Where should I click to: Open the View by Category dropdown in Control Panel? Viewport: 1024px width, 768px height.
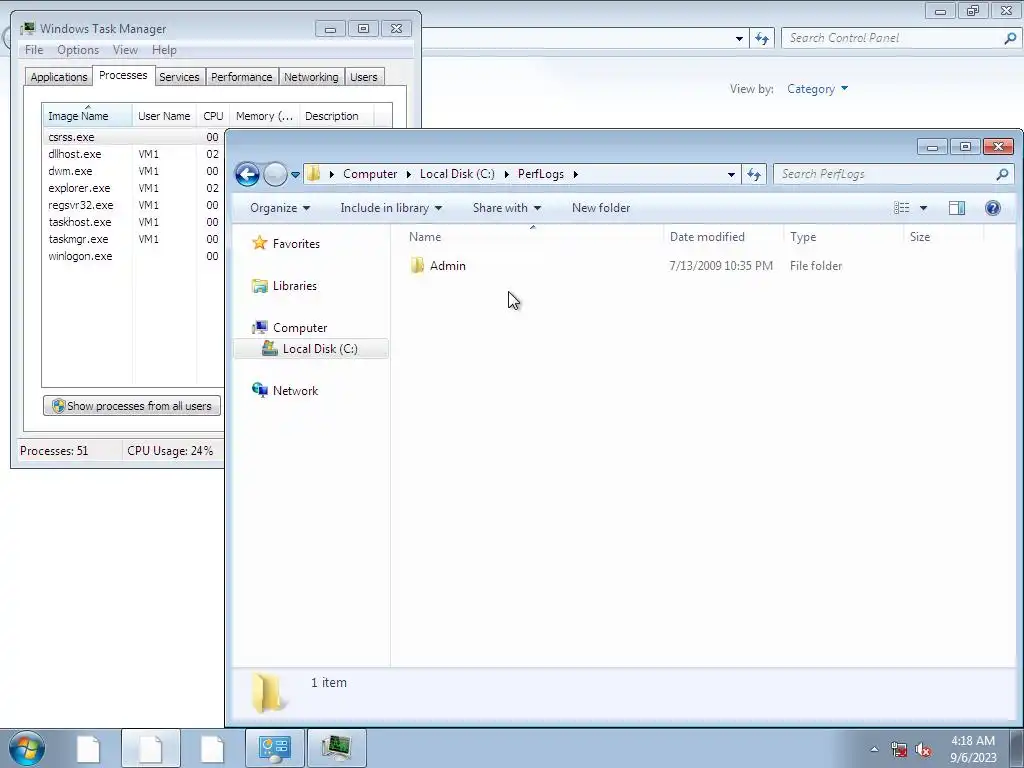pyautogui.click(x=817, y=89)
